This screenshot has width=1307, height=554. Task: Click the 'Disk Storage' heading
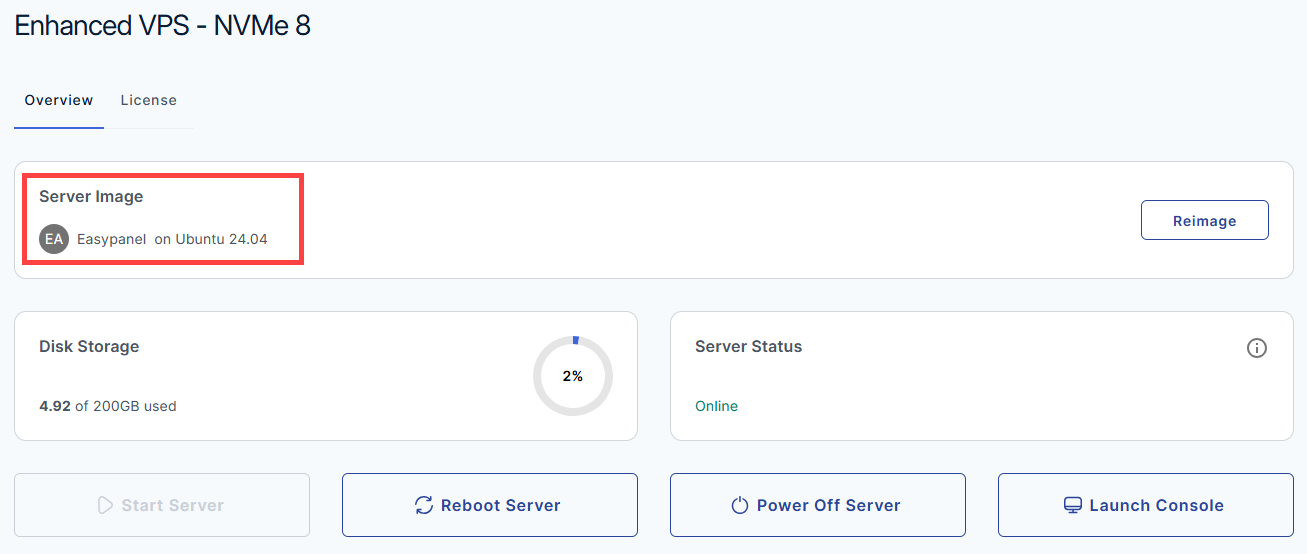[89, 347]
